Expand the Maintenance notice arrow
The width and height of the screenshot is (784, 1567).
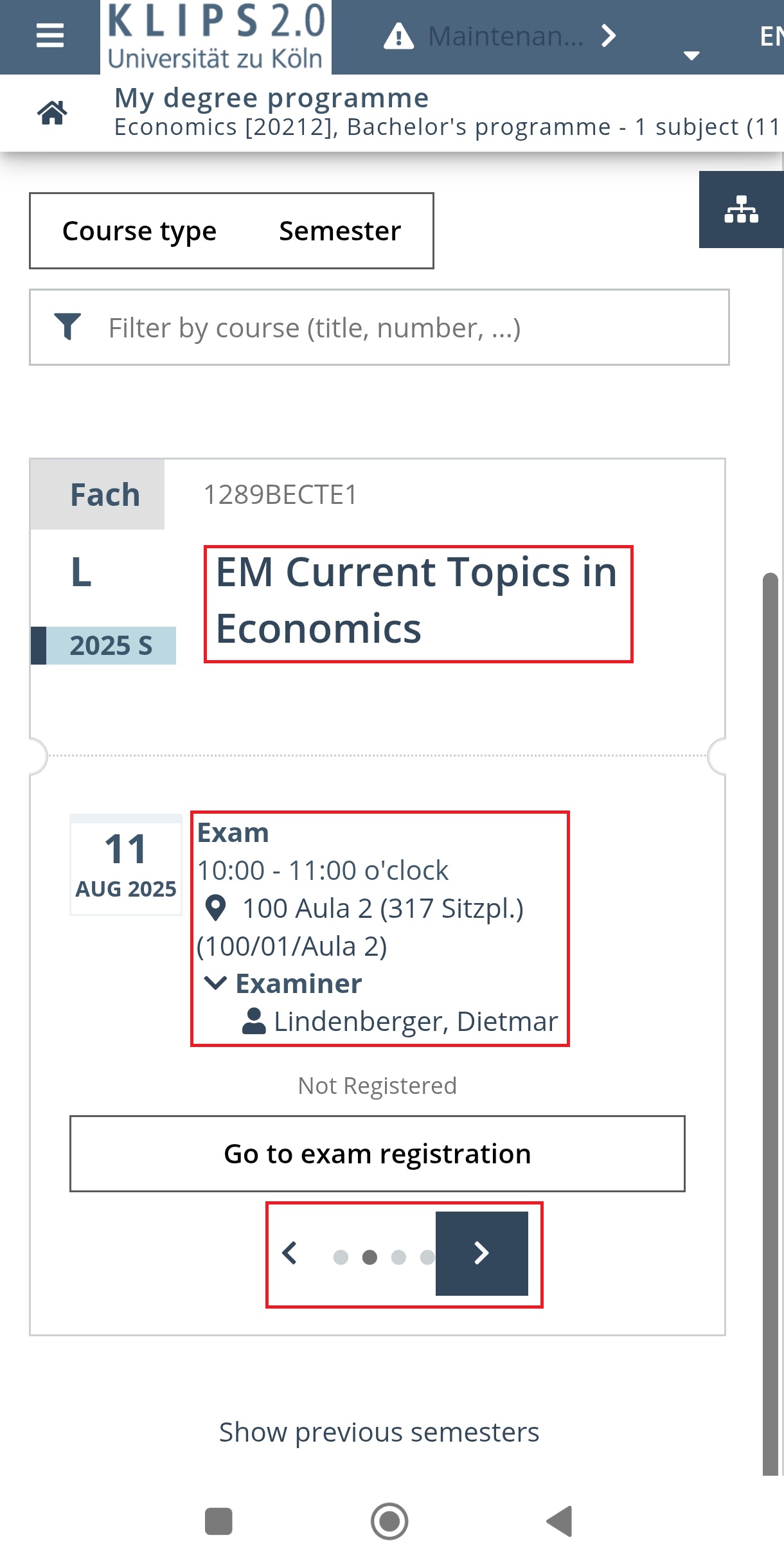[609, 36]
